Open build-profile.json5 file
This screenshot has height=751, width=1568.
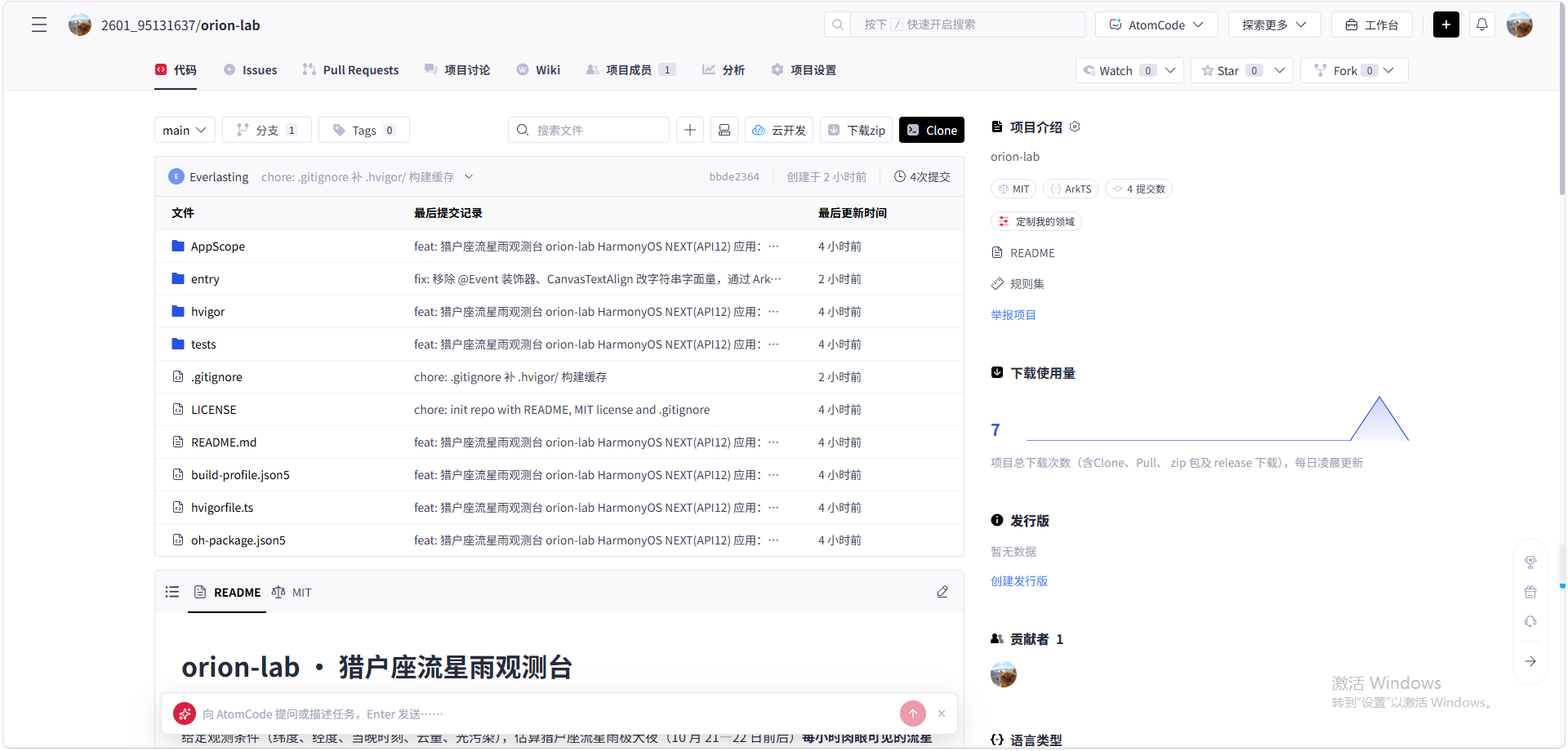pos(240,475)
